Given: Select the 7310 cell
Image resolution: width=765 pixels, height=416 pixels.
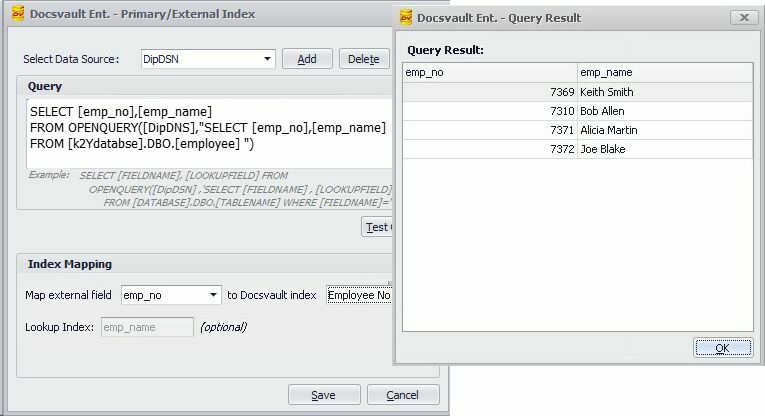Looking at the screenshot, I should (x=490, y=111).
